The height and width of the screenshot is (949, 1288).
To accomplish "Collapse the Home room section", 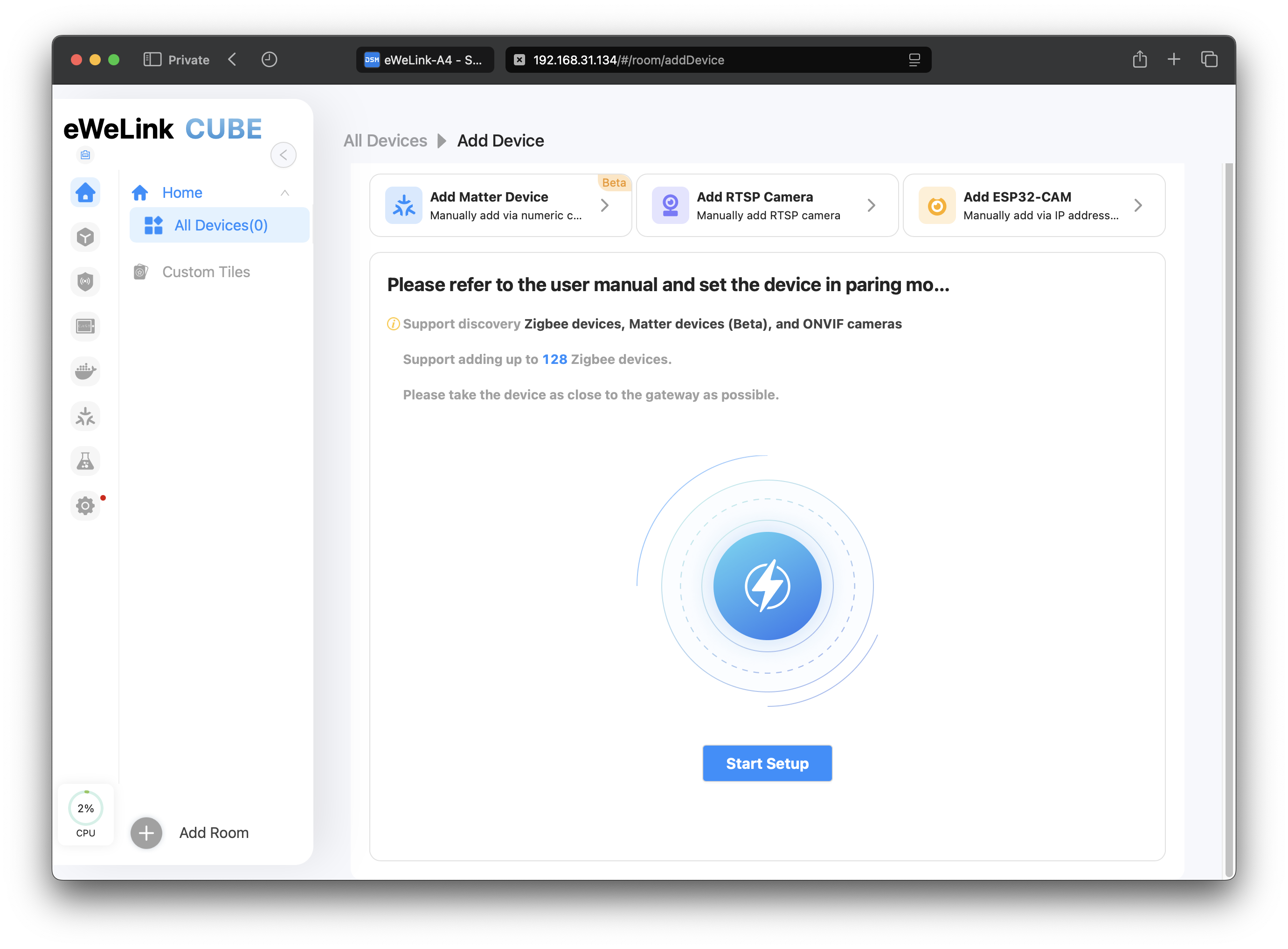I will coord(285,193).
